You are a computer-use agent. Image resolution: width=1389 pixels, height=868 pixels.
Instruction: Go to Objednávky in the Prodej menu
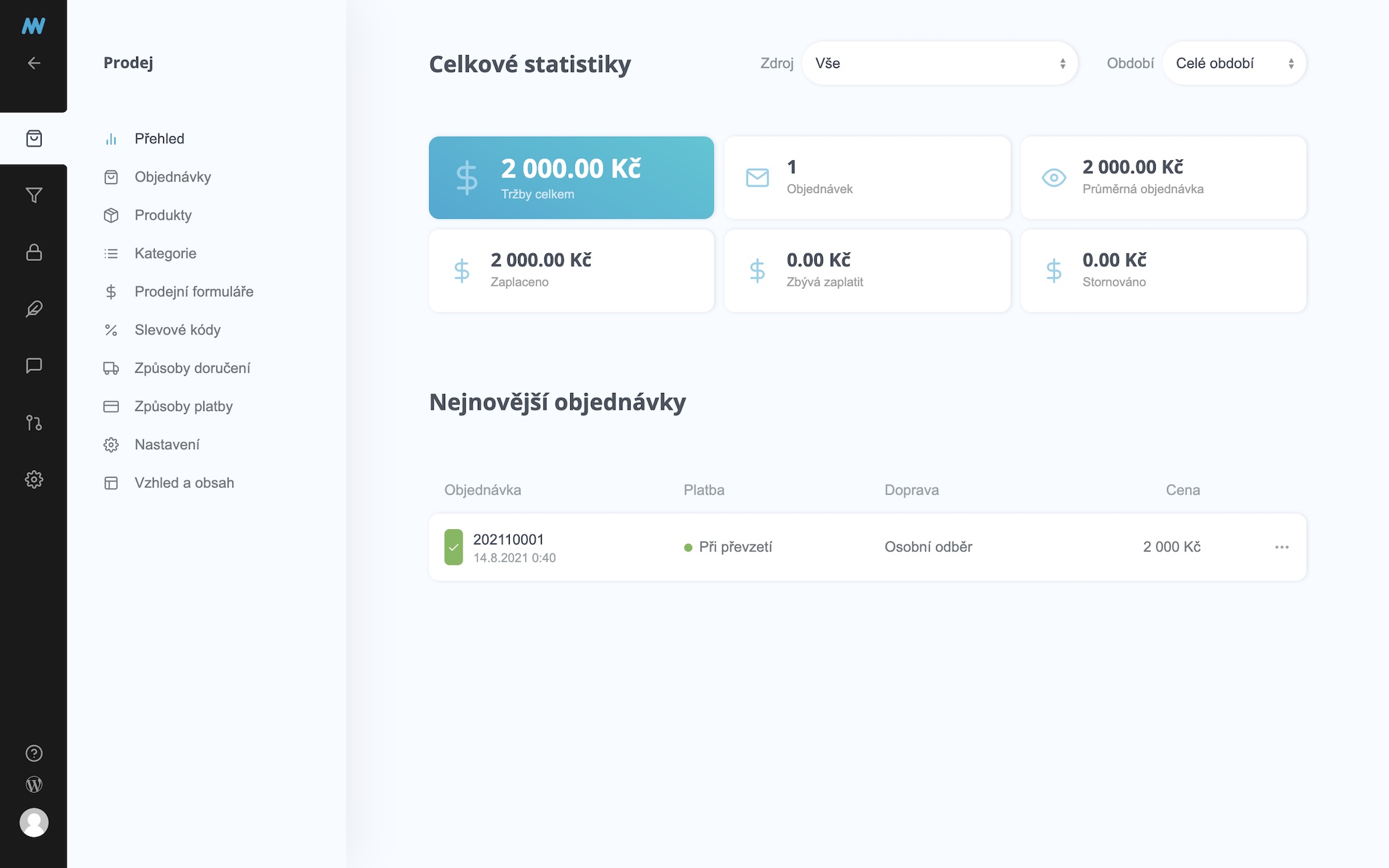click(172, 177)
